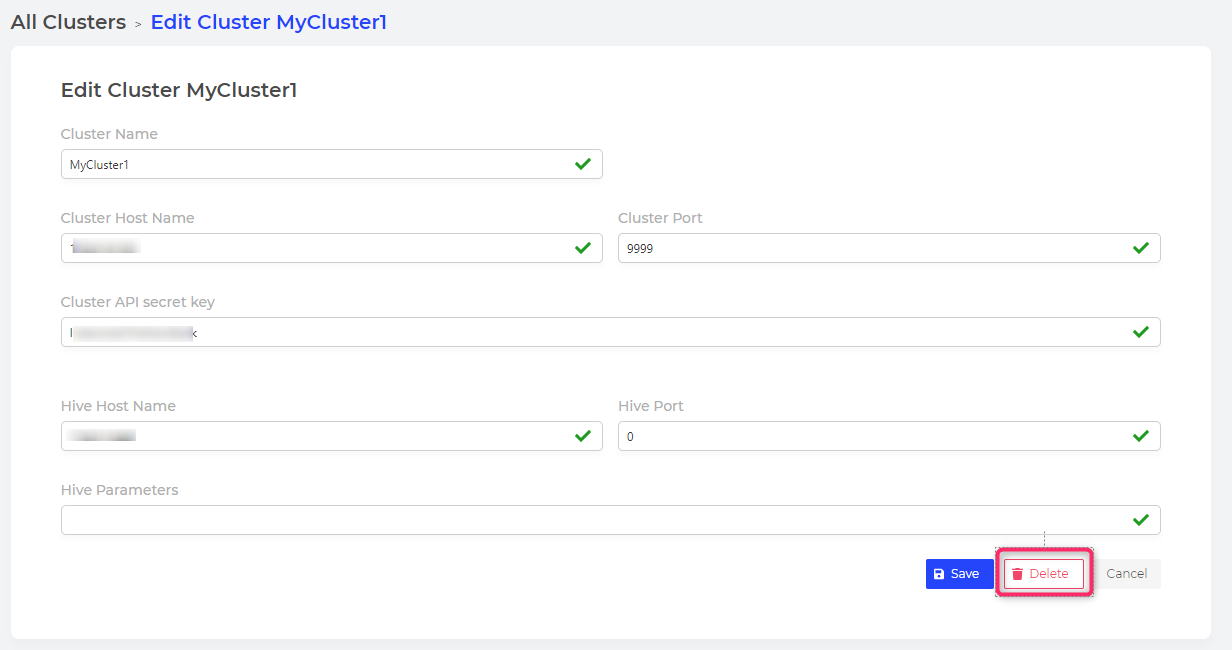This screenshot has width=1232, height=650.
Task: Select the Hive Port input showing 0
Action: click(x=889, y=436)
